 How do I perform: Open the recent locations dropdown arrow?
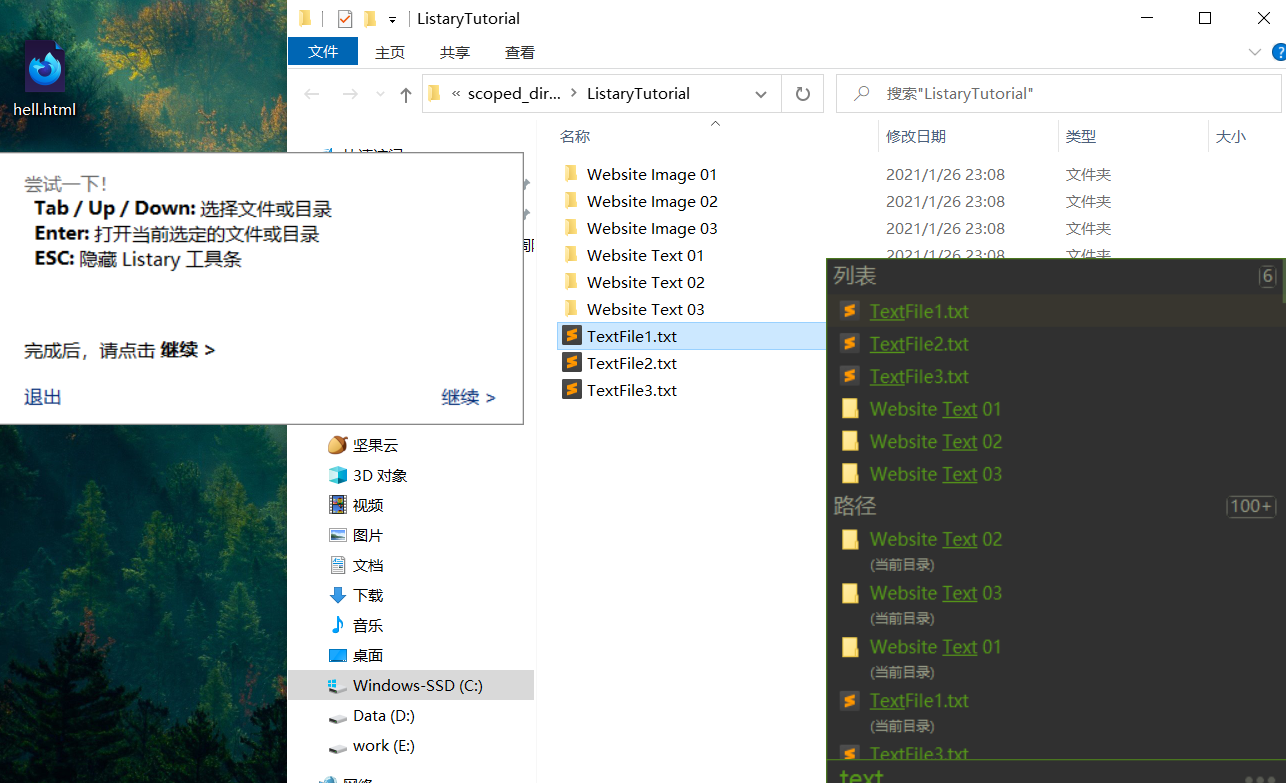(380, 94)
